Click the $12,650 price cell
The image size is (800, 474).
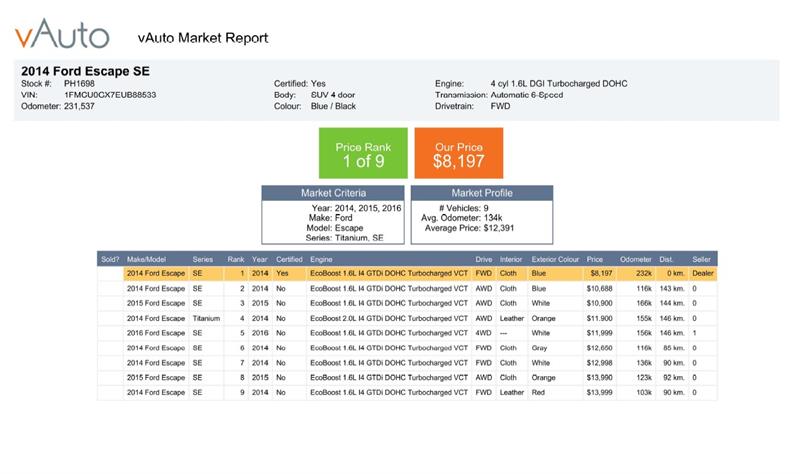point(599,348)
